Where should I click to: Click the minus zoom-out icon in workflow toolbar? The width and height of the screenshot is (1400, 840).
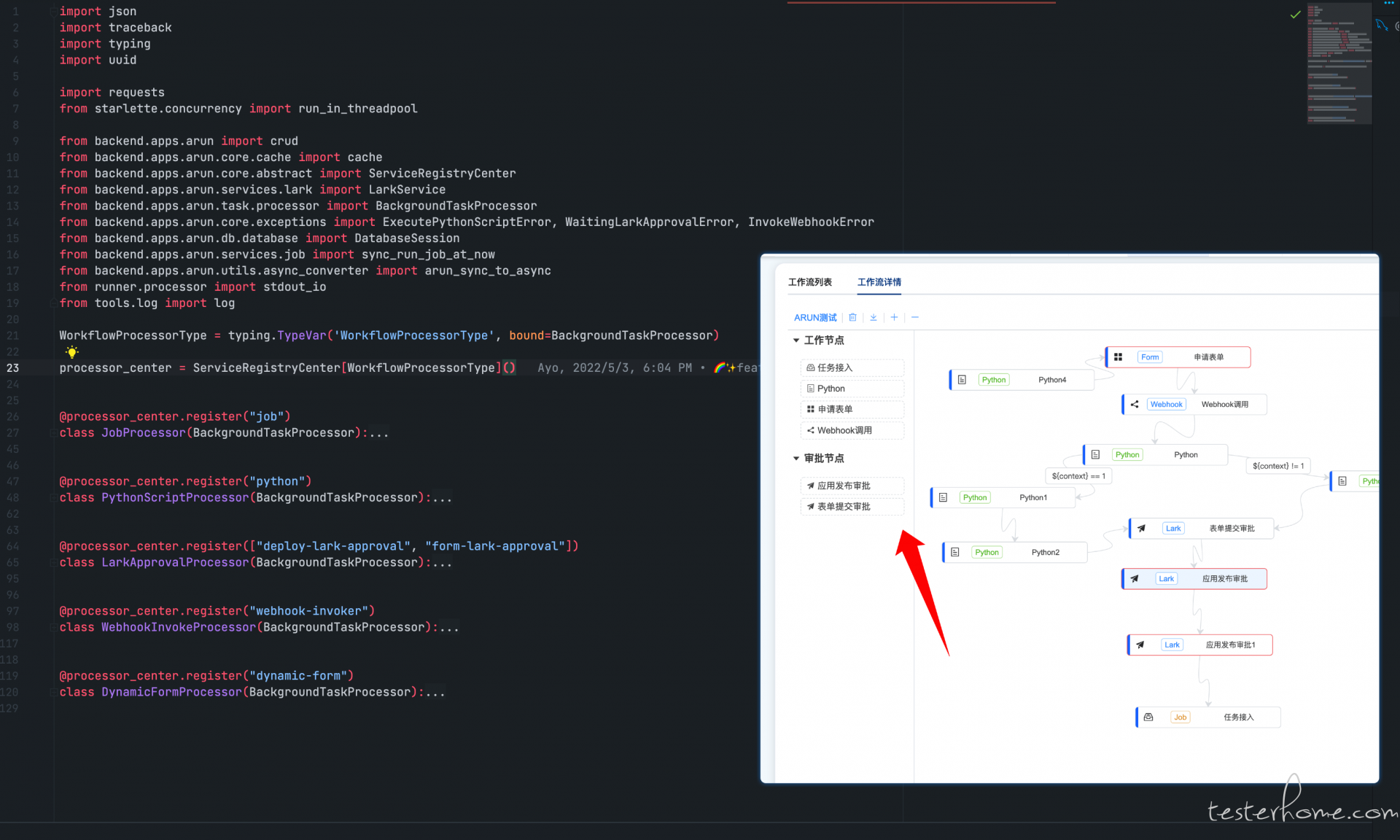point(914,317)
